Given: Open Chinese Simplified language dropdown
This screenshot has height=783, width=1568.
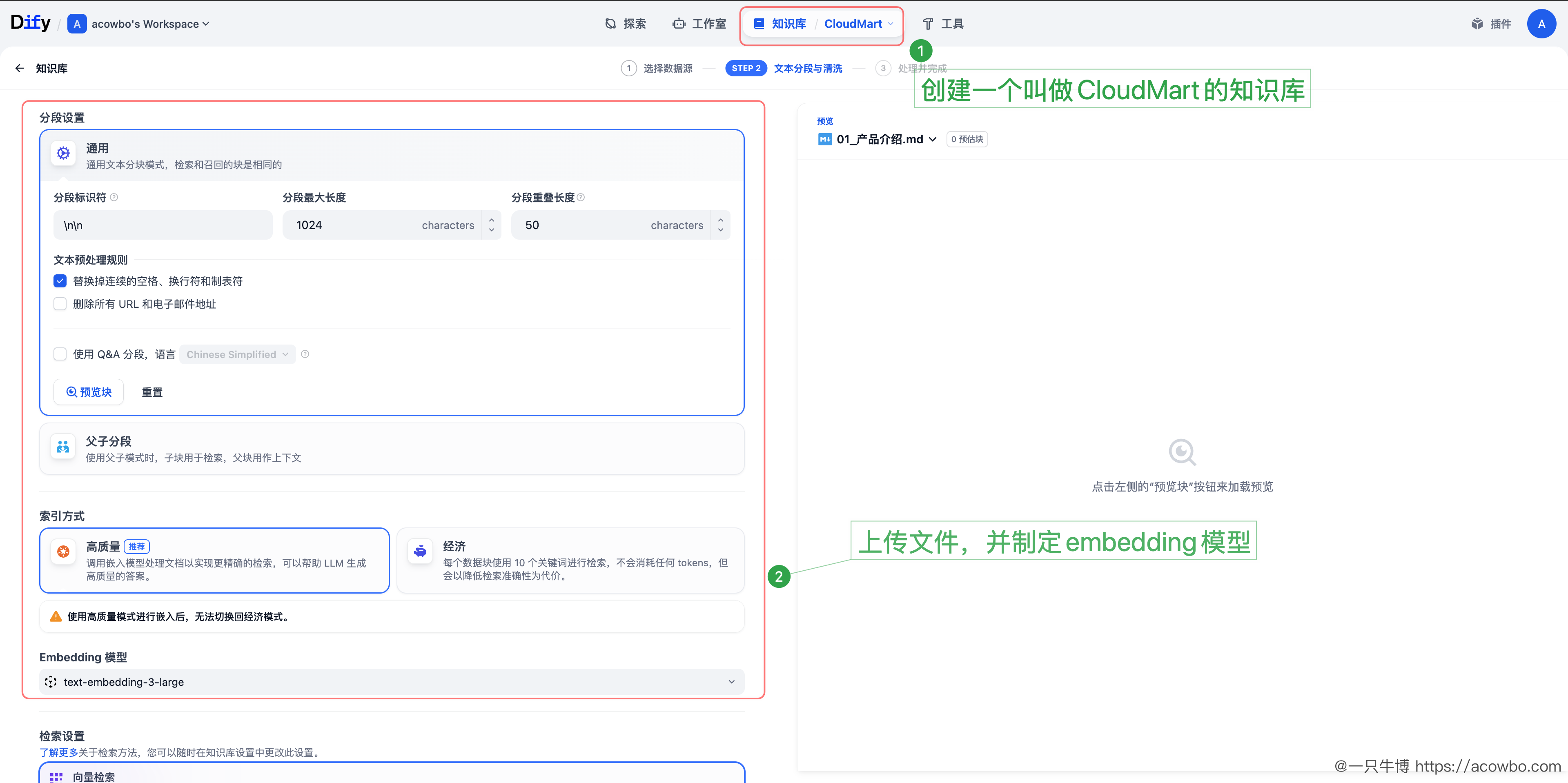Looking at the screenshot, I should coord(237,354).
